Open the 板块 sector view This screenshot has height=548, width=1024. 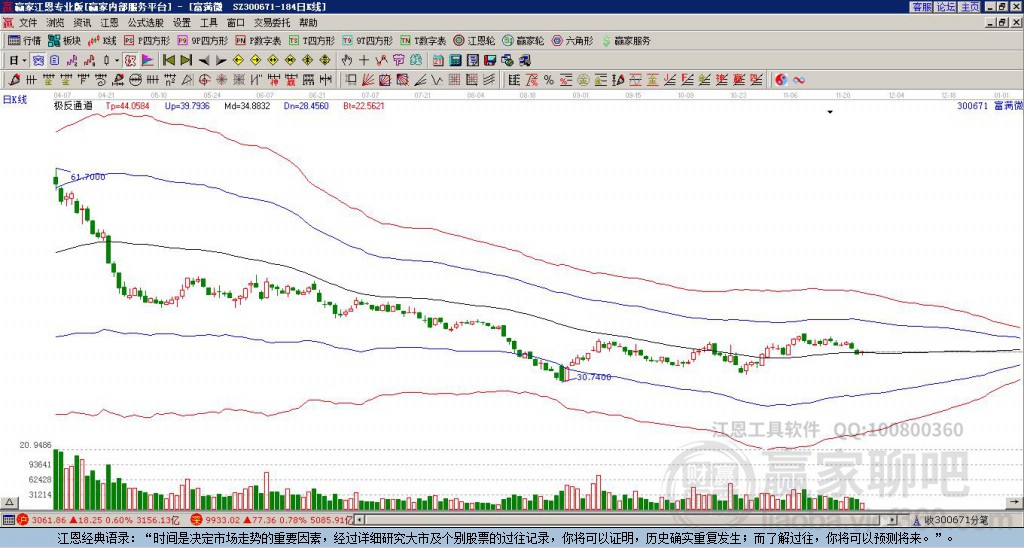(64, 41)
